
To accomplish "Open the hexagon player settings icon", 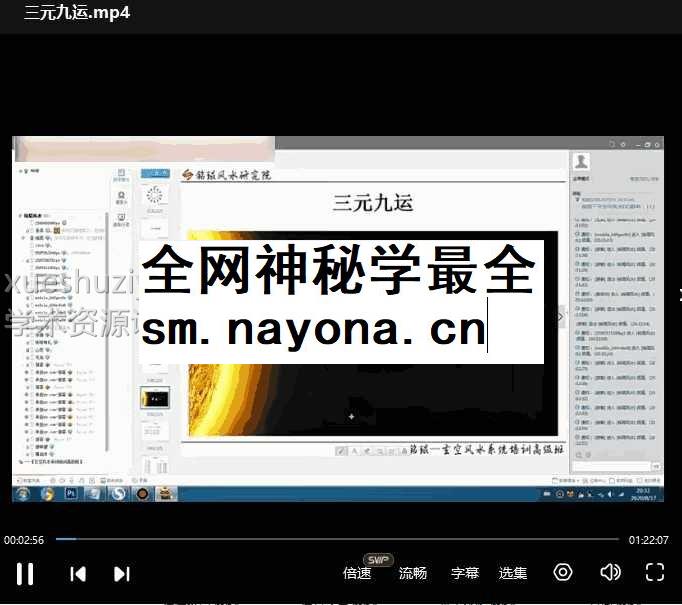I will coord(563,572).
